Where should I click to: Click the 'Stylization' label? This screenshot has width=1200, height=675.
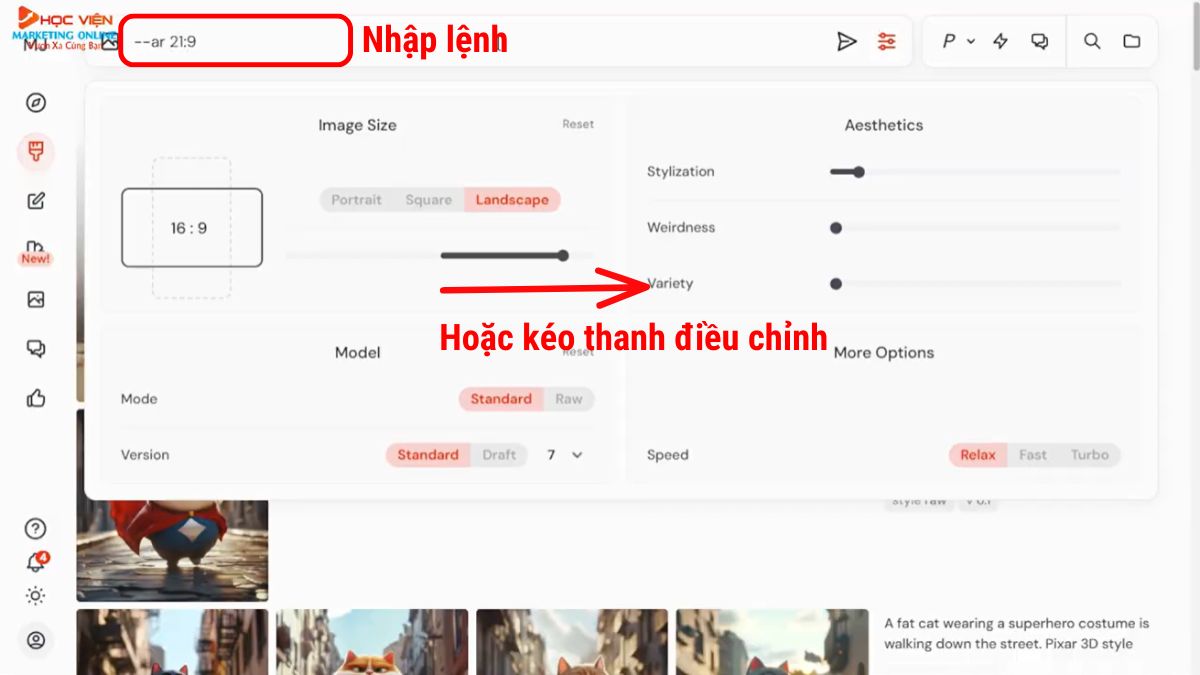[681, 172]
